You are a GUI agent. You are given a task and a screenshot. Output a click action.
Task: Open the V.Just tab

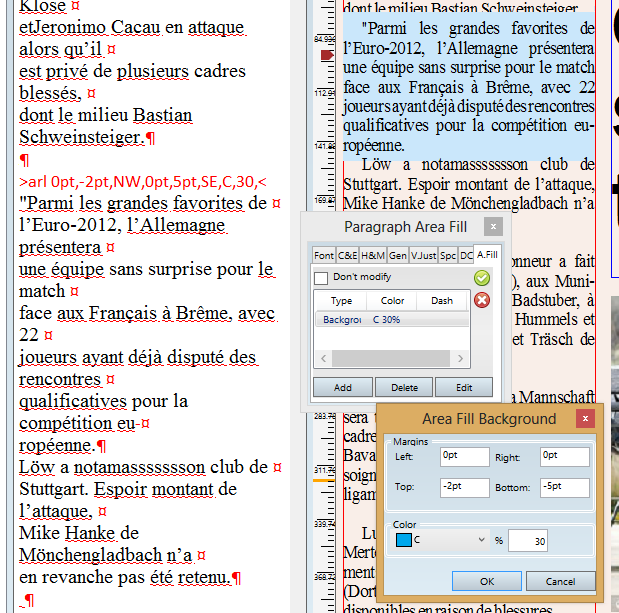coord(423,256)
